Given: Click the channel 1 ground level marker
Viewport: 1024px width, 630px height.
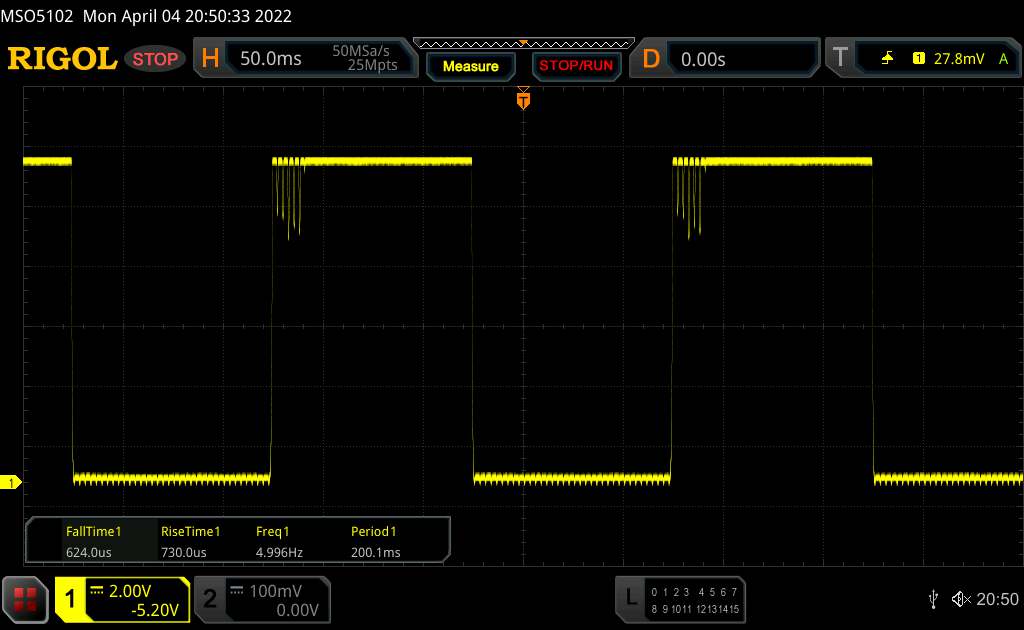Looking at the screenshot, I should 12,483.
